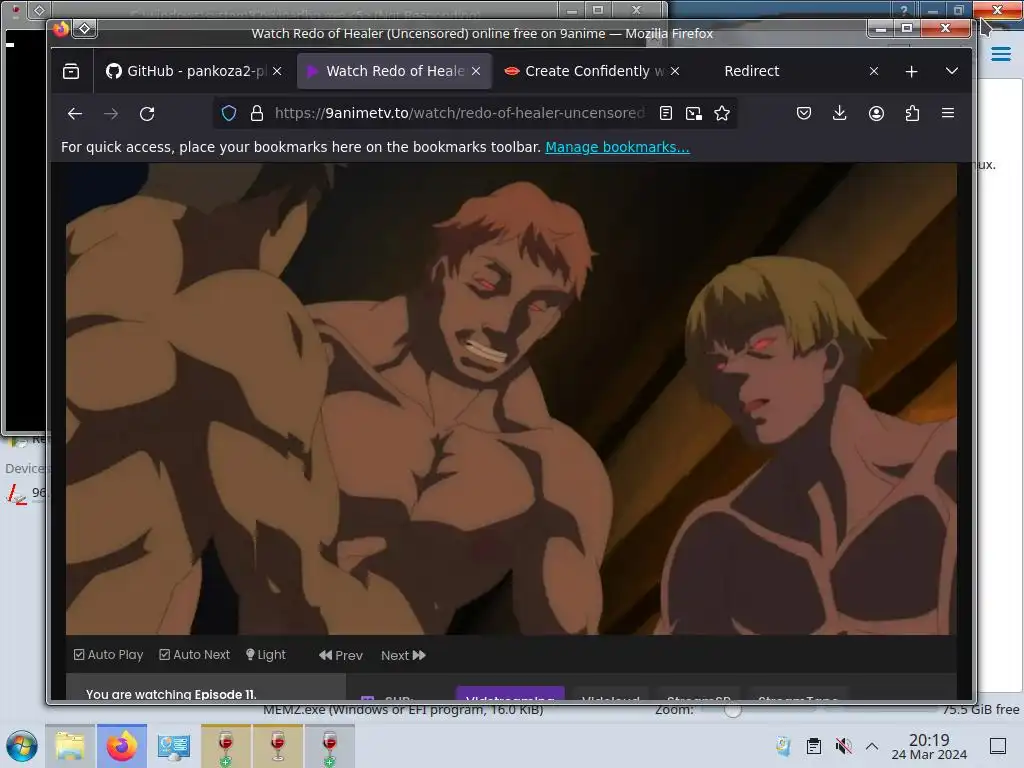Viewport: 1024px width, 768px height.
Task: Bookmark this page with the star
Action: pyautogui.click(x=722, y=114)
